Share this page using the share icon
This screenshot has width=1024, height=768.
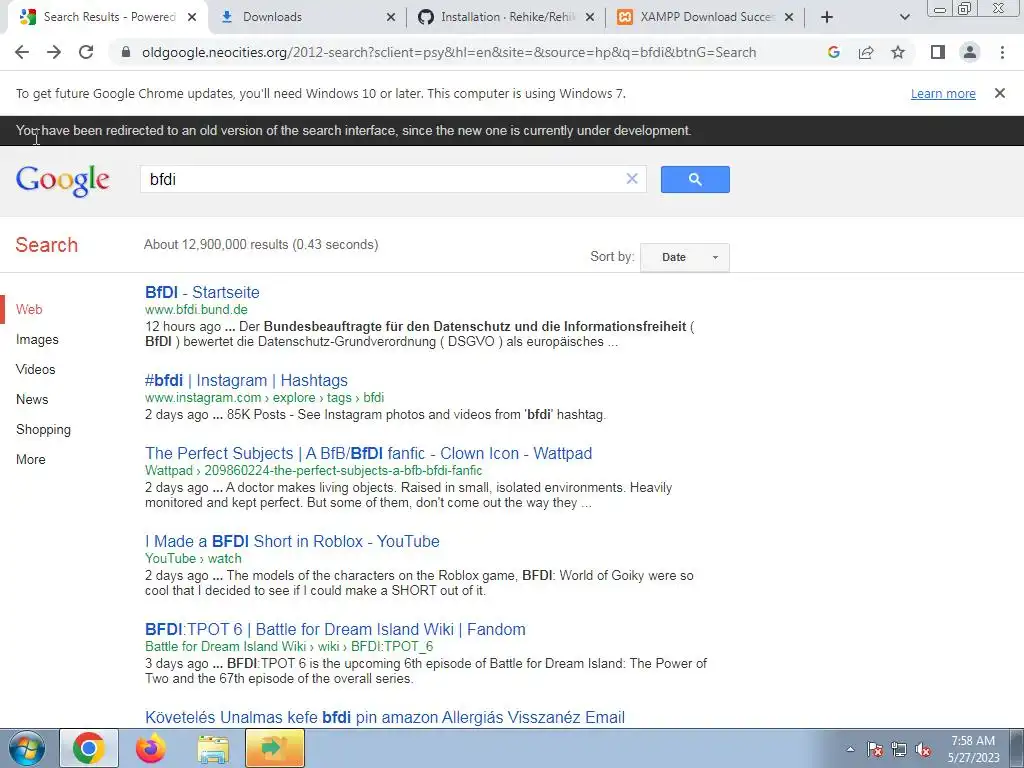[x=866, y=52]
